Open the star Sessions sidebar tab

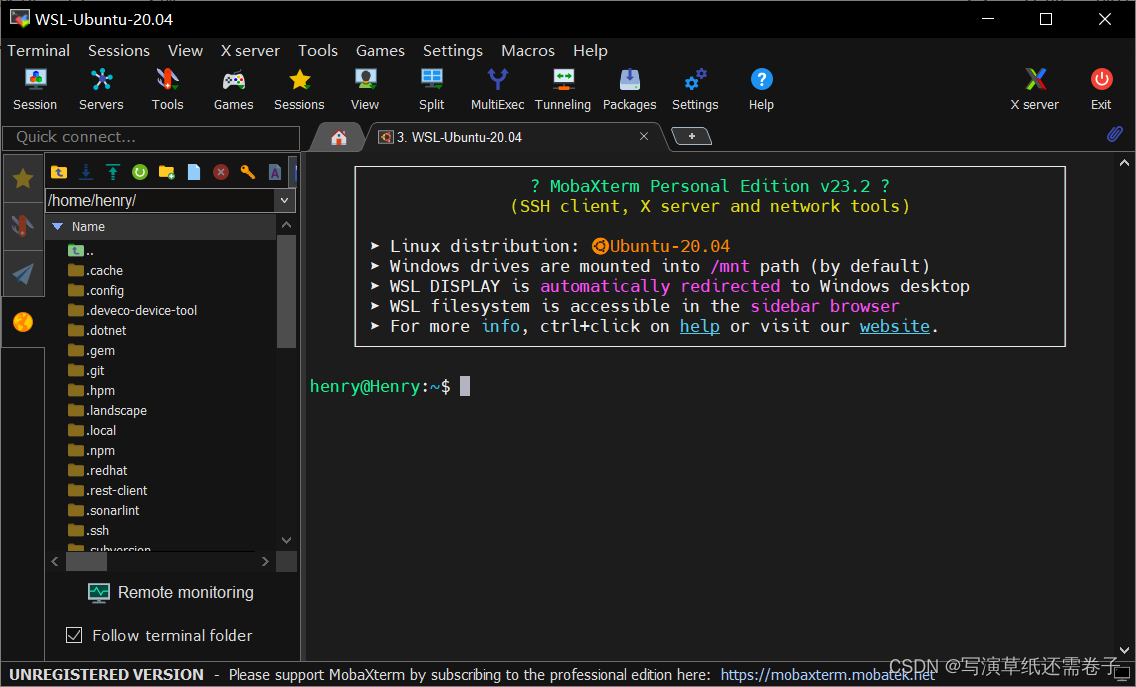pos(23,178)
